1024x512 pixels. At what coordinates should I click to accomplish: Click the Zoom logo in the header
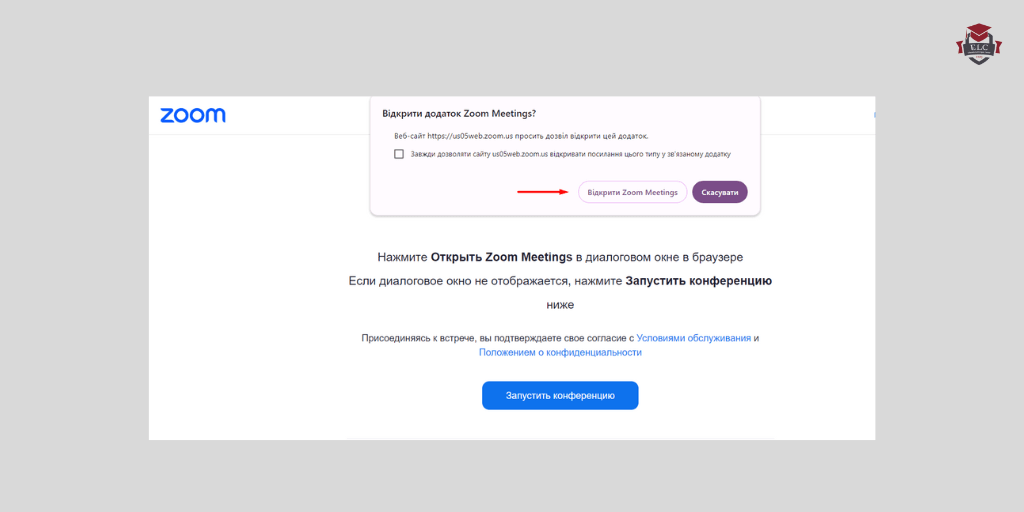(193, 116)
